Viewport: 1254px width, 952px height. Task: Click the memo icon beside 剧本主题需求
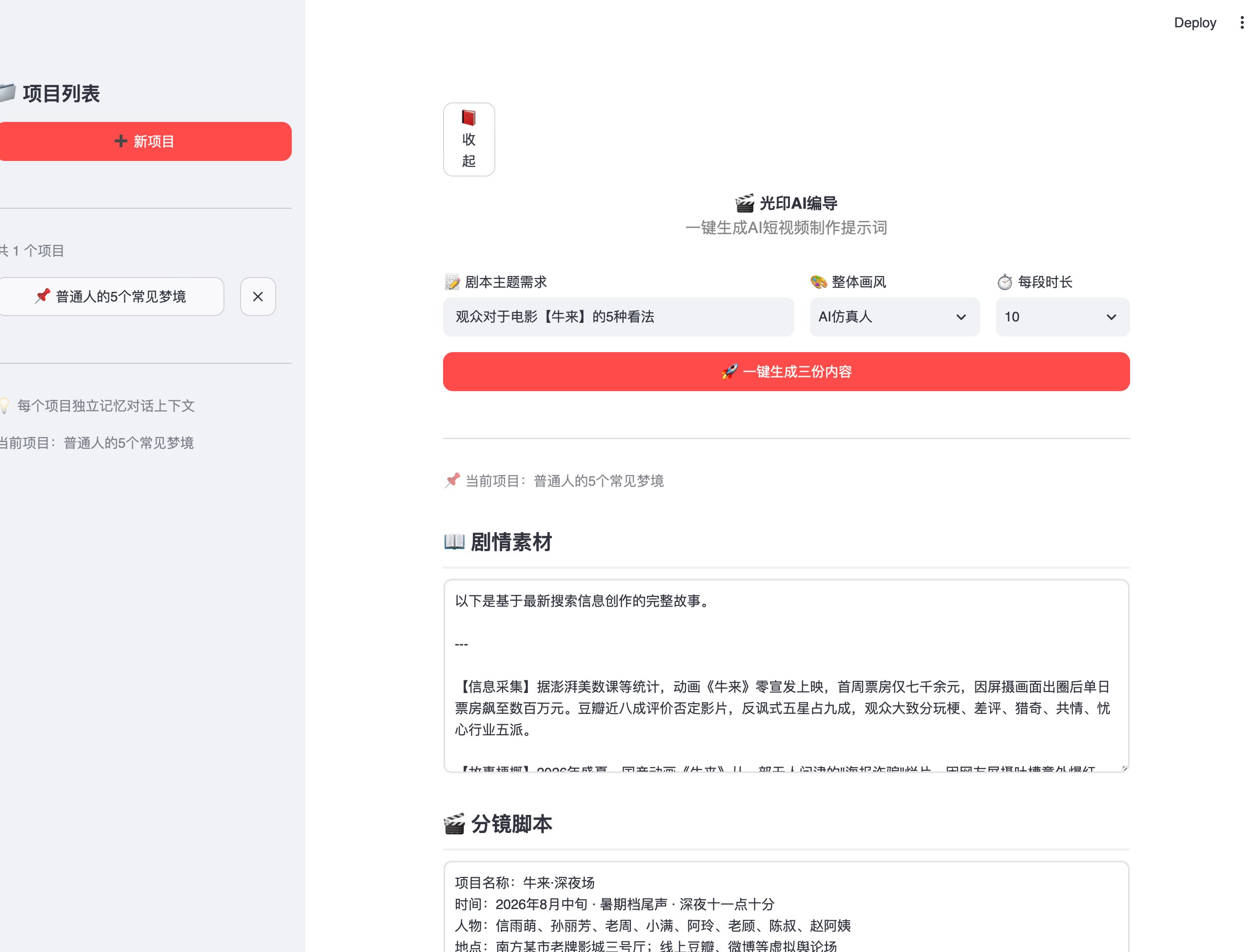[452, 281]
